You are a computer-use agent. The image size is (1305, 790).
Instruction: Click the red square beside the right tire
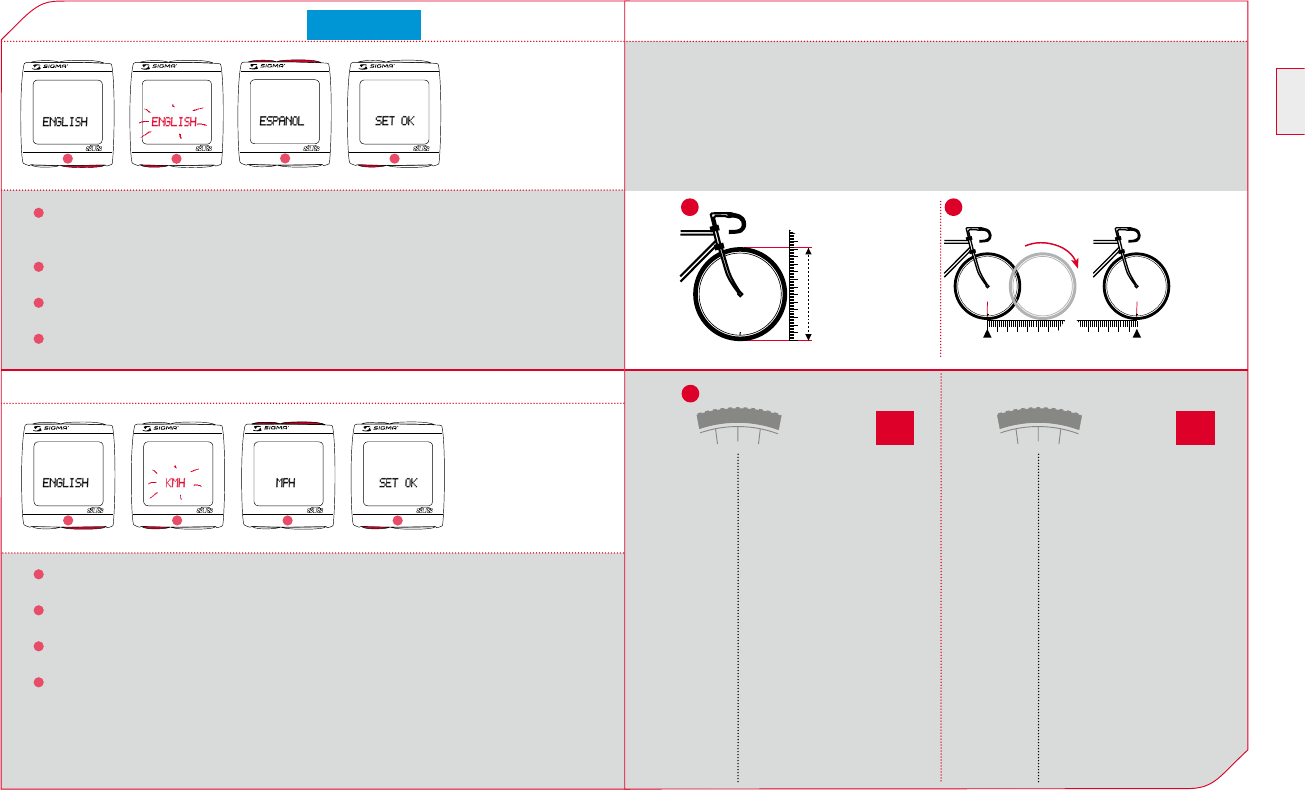coord(1195,427)
